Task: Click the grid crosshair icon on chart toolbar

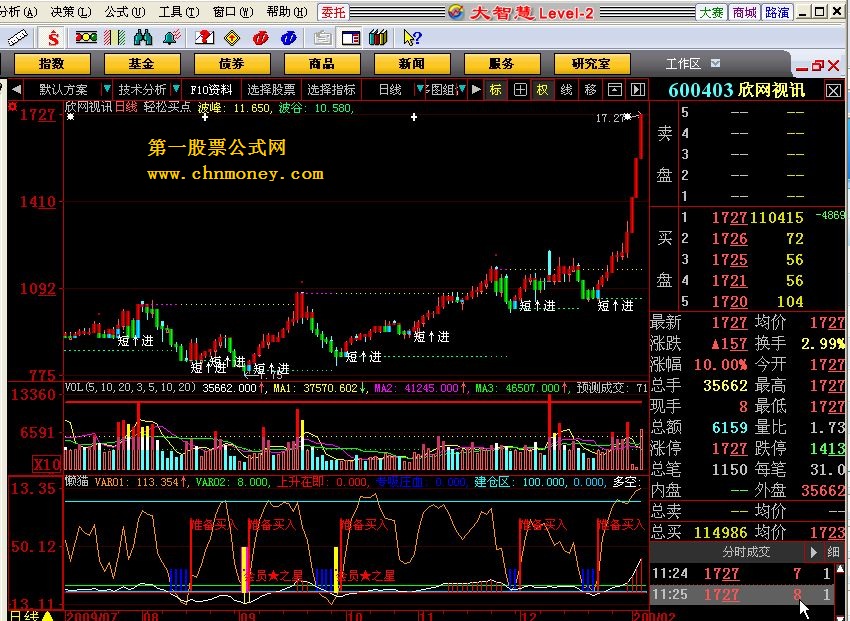Action: [520, 89]
